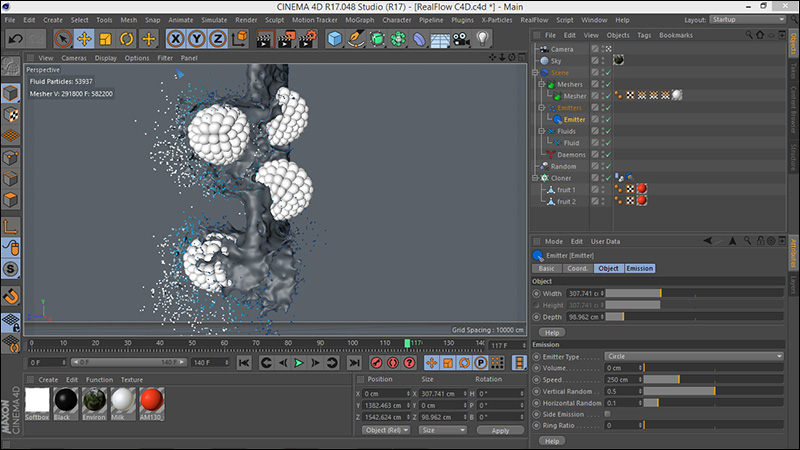800x450 pixels.
Task: Open the spline pen tool icon
Action: (356, 39)
